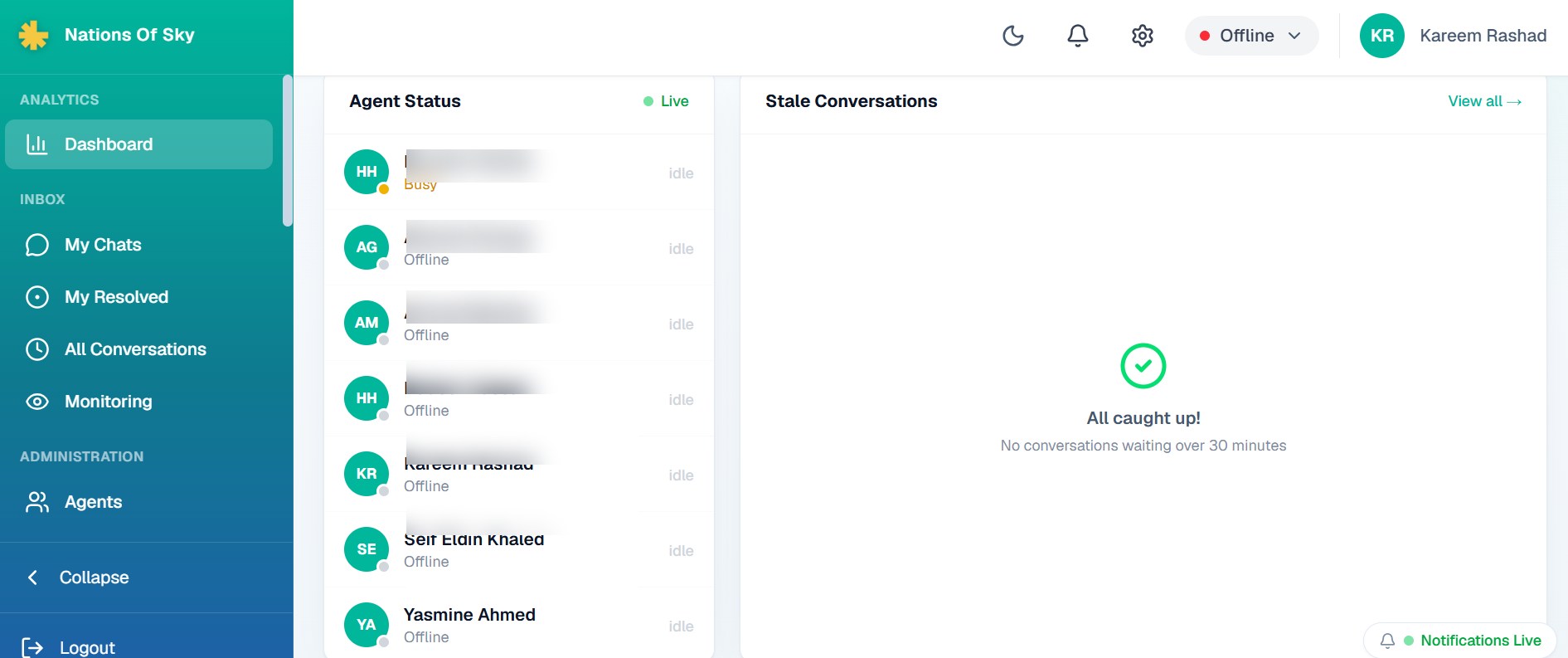Image resolution: width=1568 pixels, height=658 pixels.
Task: Click idle label in Yasmine Ahmed row
Action: [x=681, y=626]
